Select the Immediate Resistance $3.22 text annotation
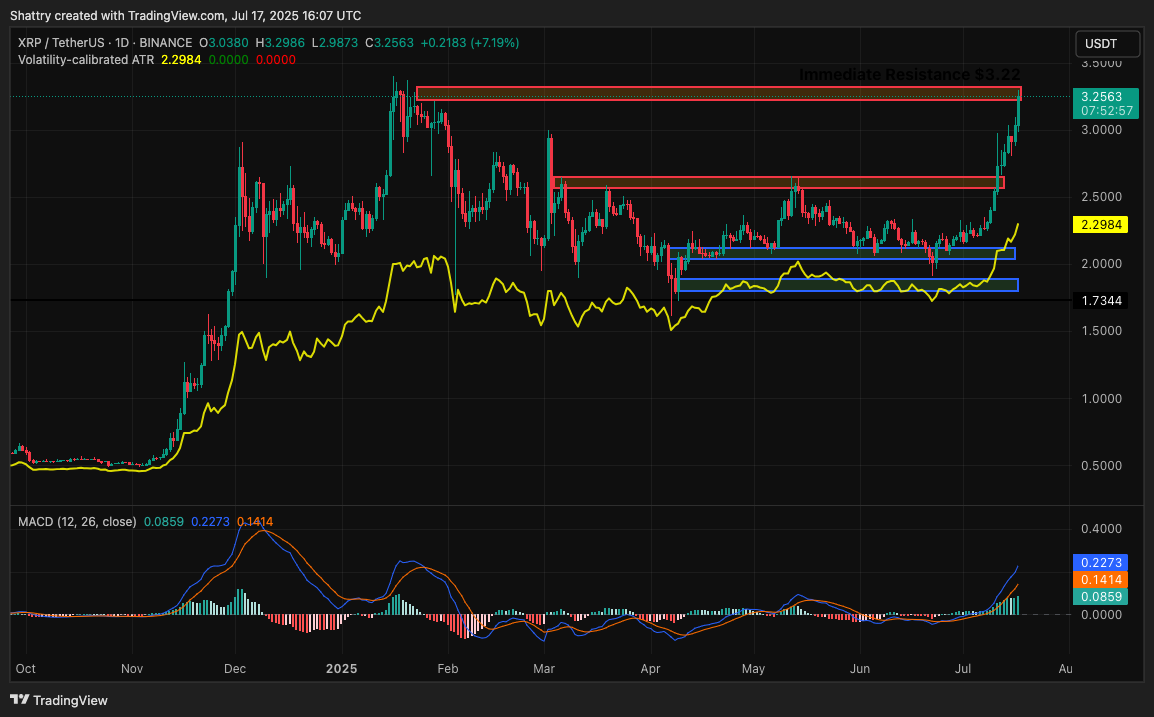Viewport: 1154px width, 717px height. [909, 75]
